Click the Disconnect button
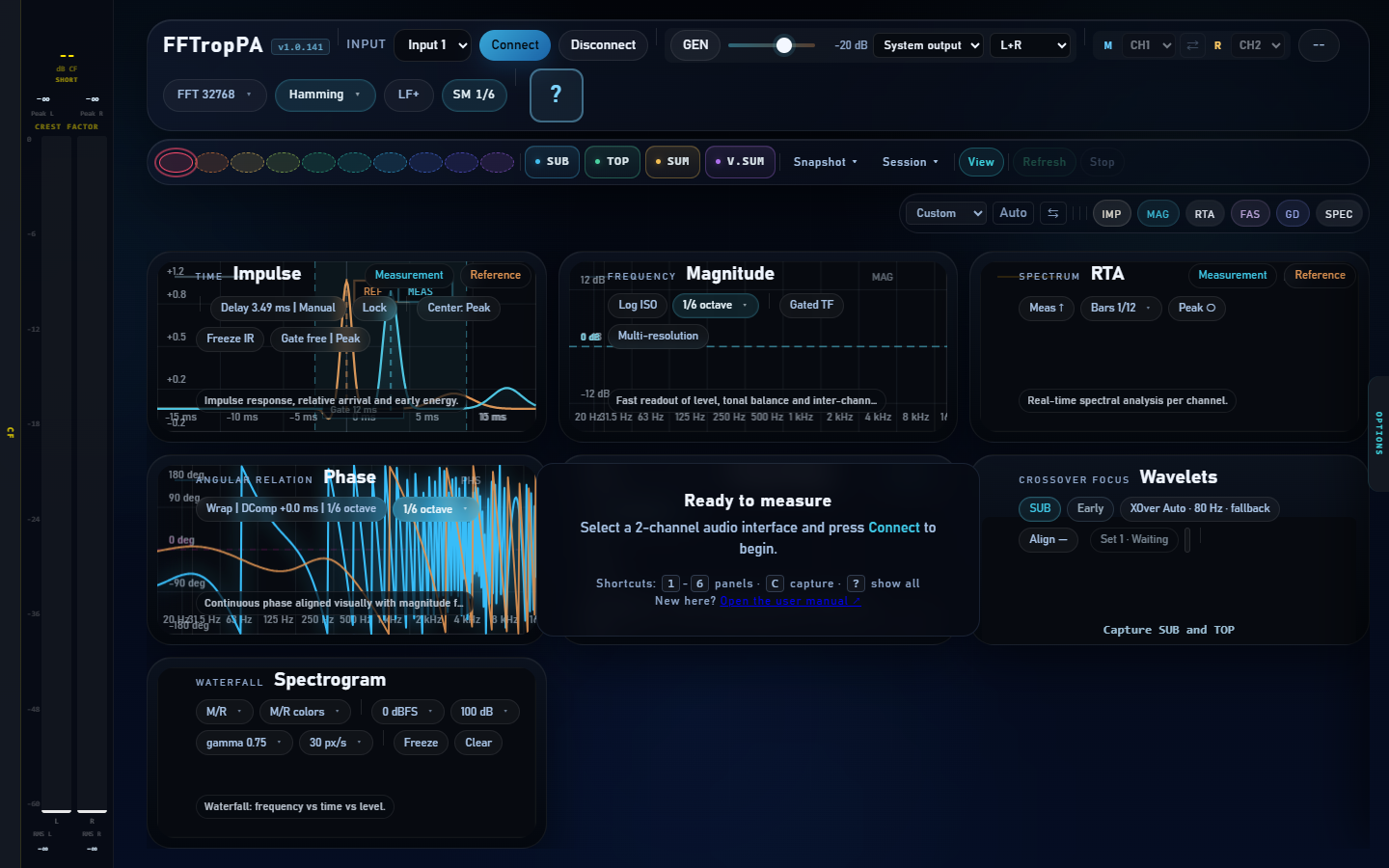The image size is (1389, 868). (603, 45)
